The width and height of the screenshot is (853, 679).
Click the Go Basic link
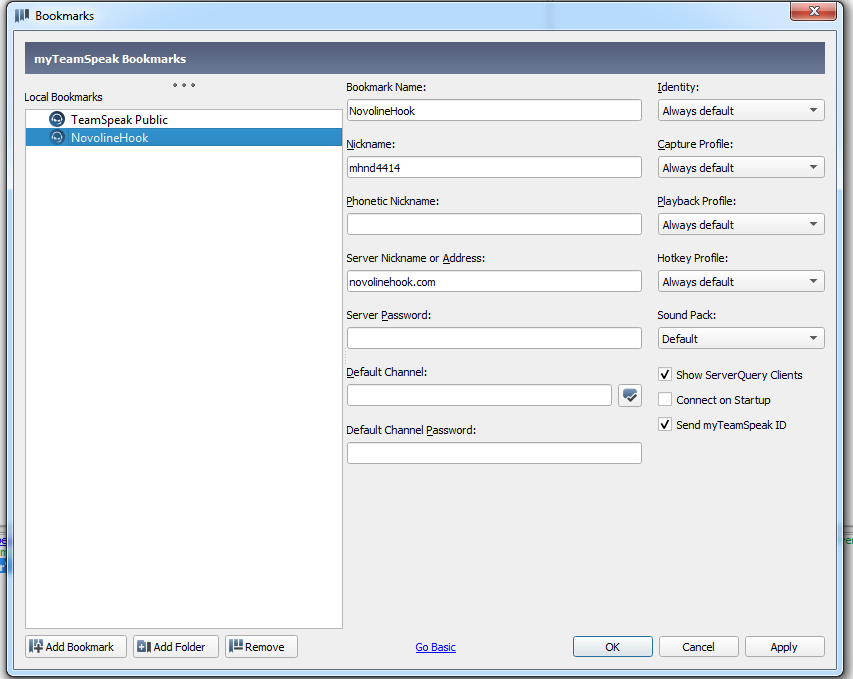click(x=435, y=647)
